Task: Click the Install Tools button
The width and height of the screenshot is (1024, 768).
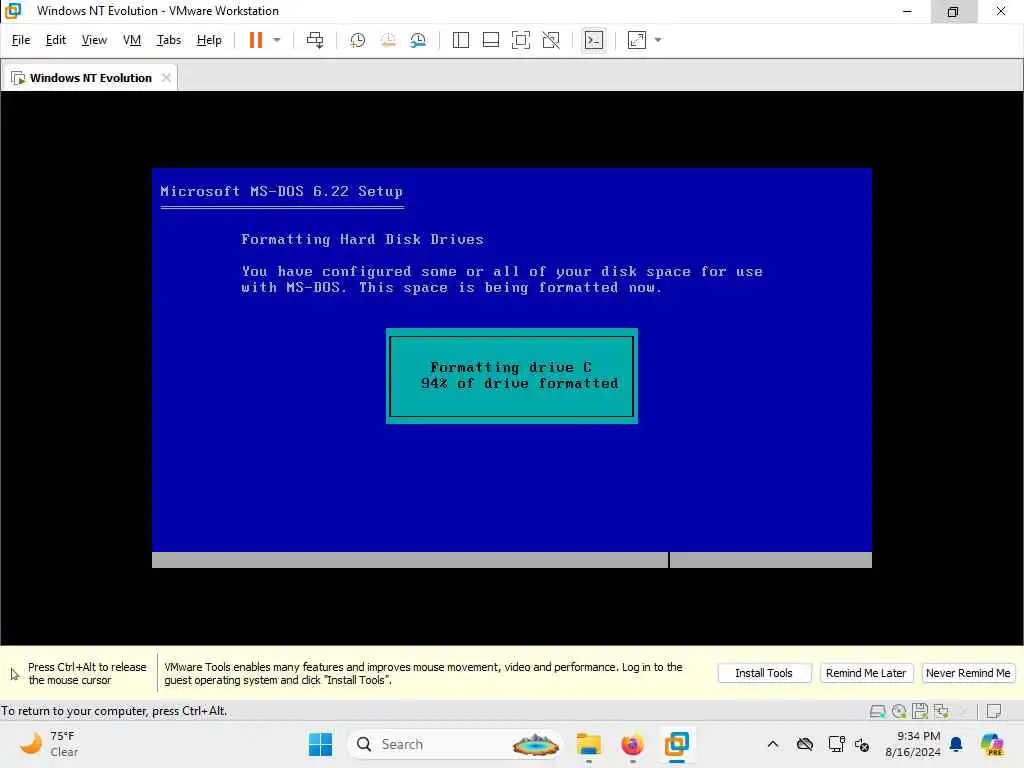Action: point(764,673)
